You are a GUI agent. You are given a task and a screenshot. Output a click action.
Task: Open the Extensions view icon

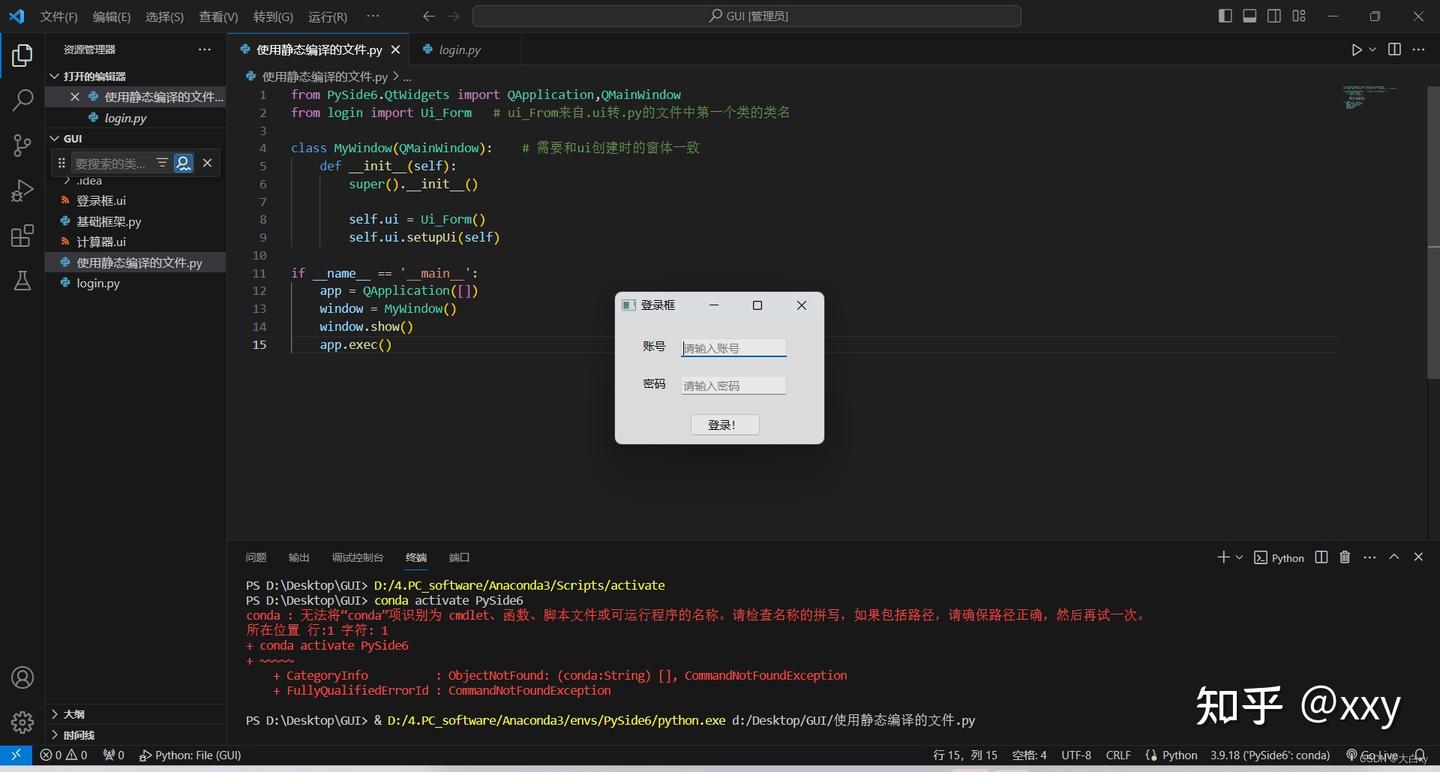[x=22, y=236]
